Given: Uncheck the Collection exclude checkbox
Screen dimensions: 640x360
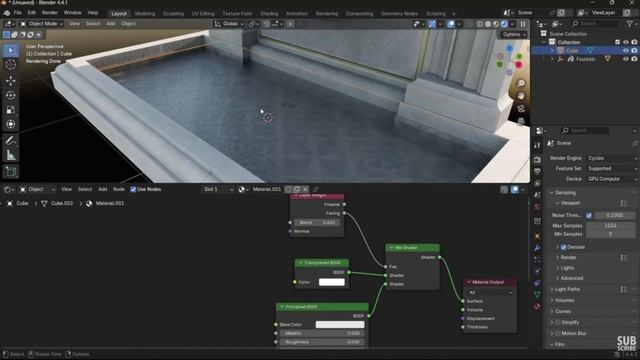Looking at the screenshot, I should (618, 42).
